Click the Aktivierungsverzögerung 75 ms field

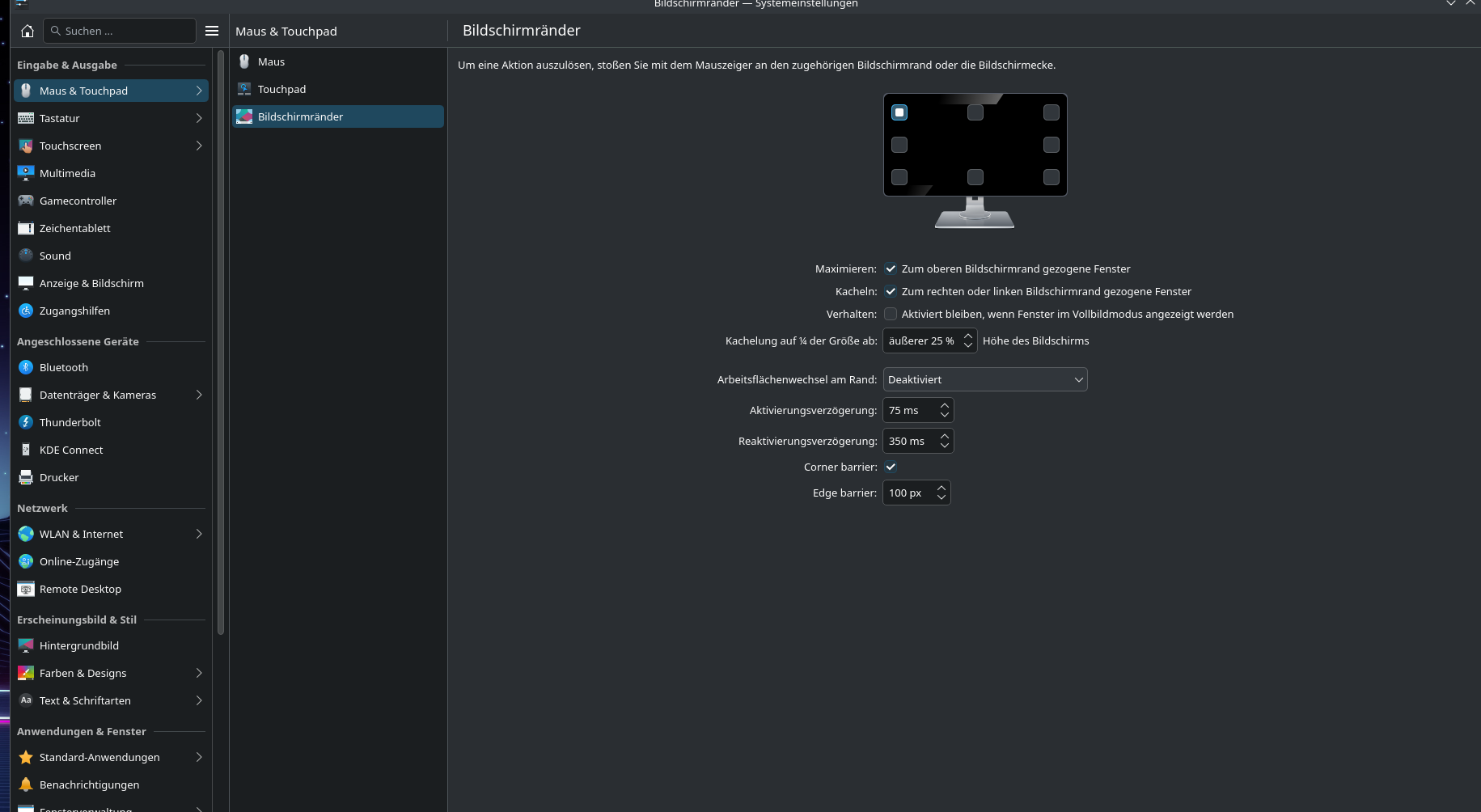pyautogui.click(x=918, y=410)
